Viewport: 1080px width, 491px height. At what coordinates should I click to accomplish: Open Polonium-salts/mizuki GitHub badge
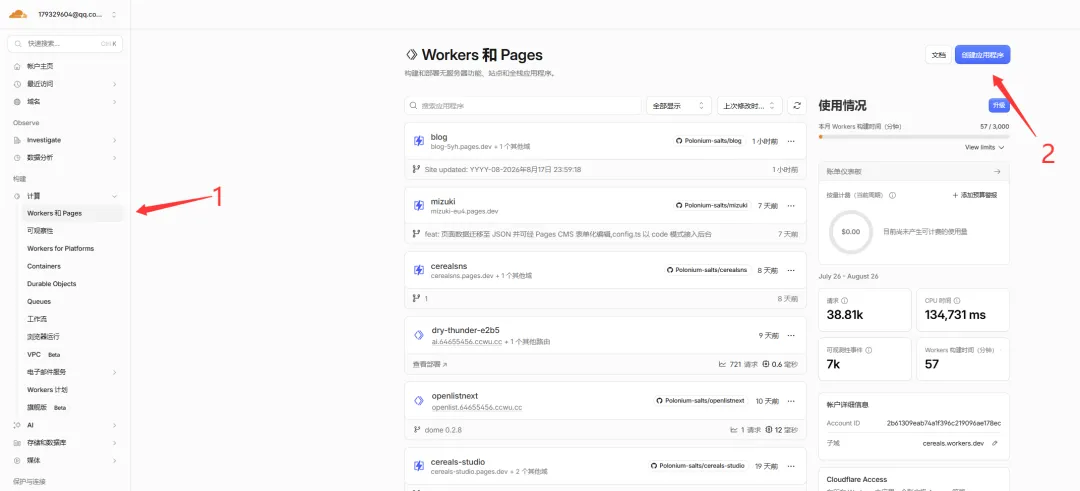tap(712, 205)
